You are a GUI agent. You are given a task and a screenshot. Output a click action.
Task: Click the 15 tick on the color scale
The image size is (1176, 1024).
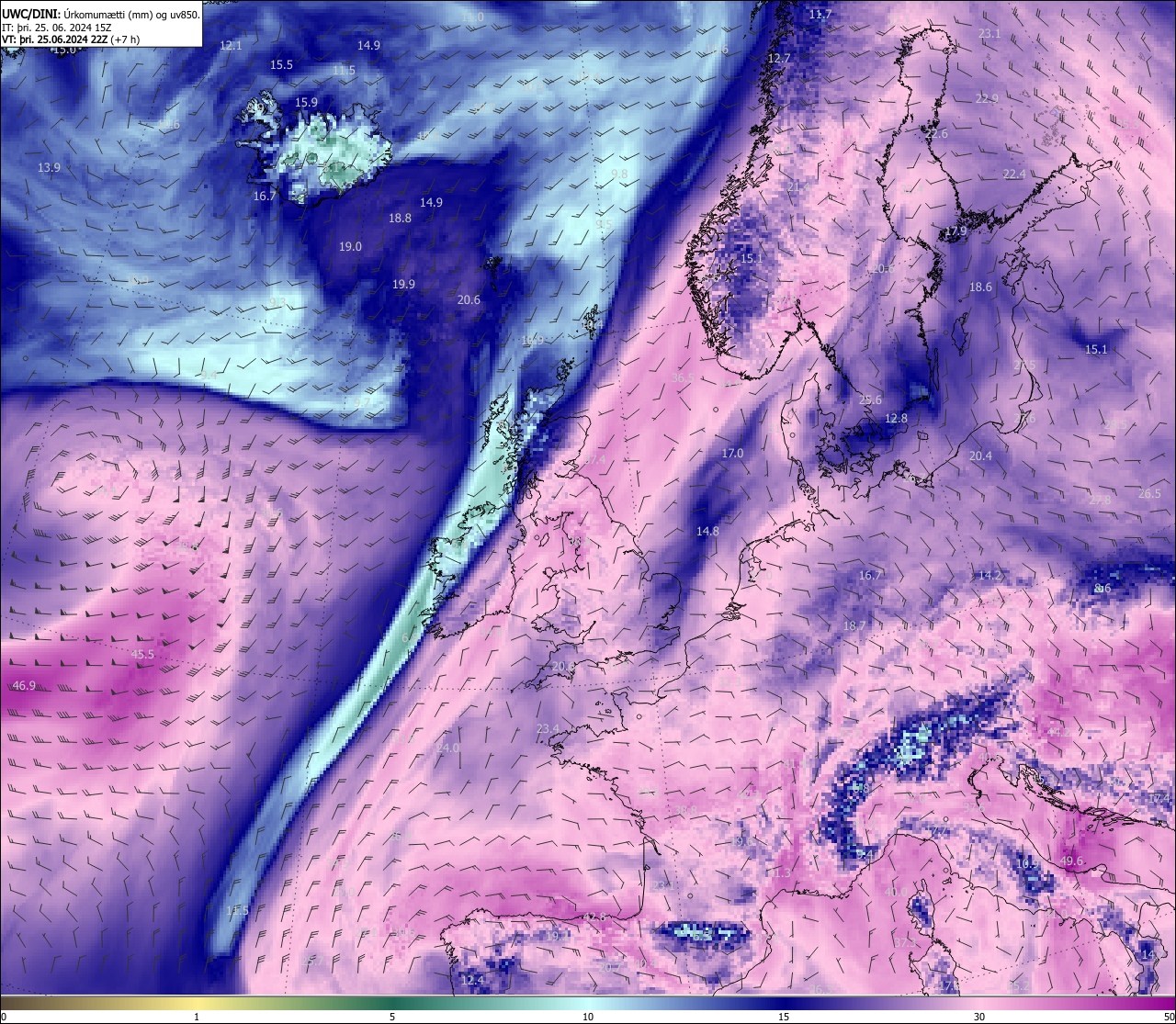[784, 1017]
